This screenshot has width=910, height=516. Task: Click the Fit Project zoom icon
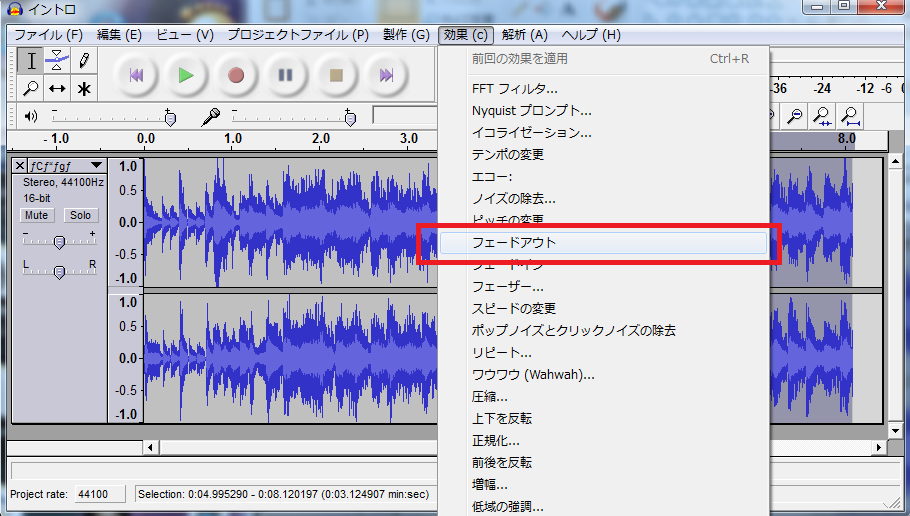point(850,116)
